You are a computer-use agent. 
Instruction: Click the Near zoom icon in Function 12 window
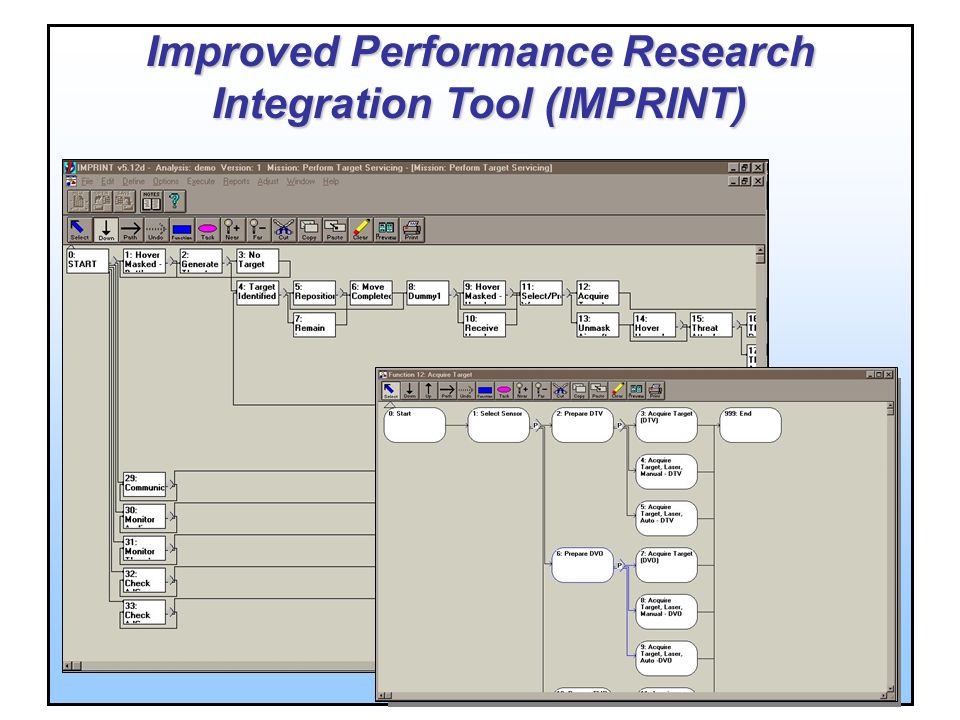coord(522,390)
